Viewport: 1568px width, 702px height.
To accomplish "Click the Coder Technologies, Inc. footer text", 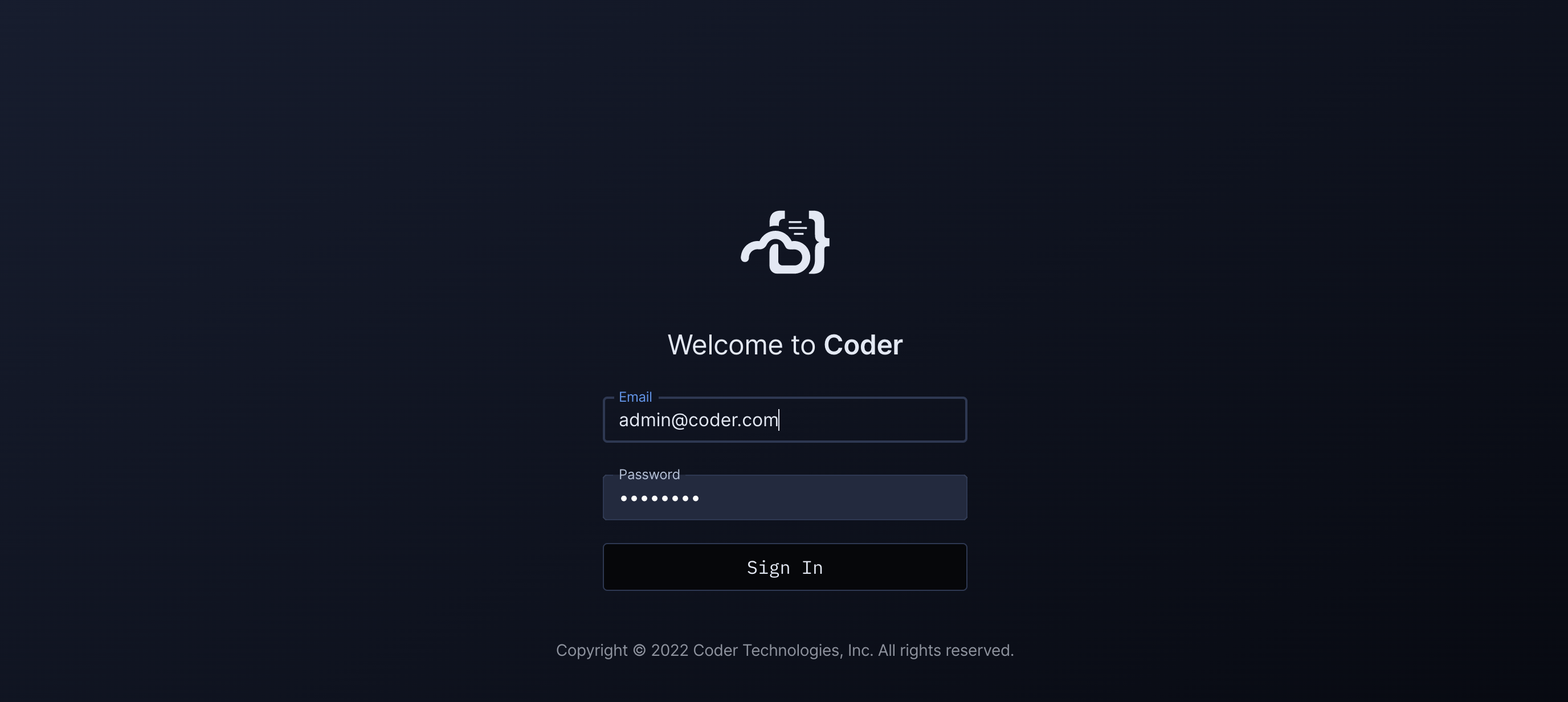I will 783,650.
